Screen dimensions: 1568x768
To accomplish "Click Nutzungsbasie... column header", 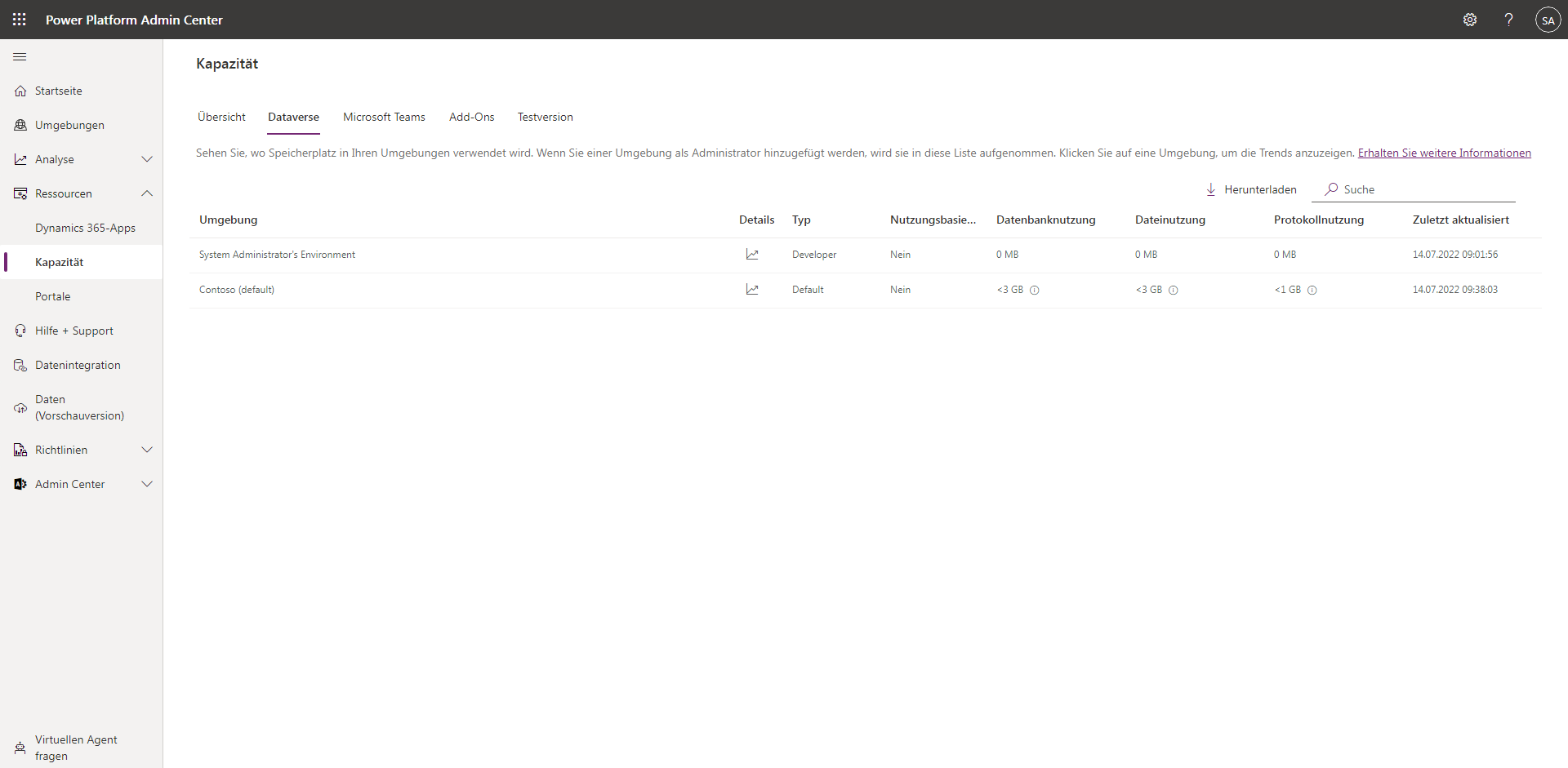I will [933, 220].
